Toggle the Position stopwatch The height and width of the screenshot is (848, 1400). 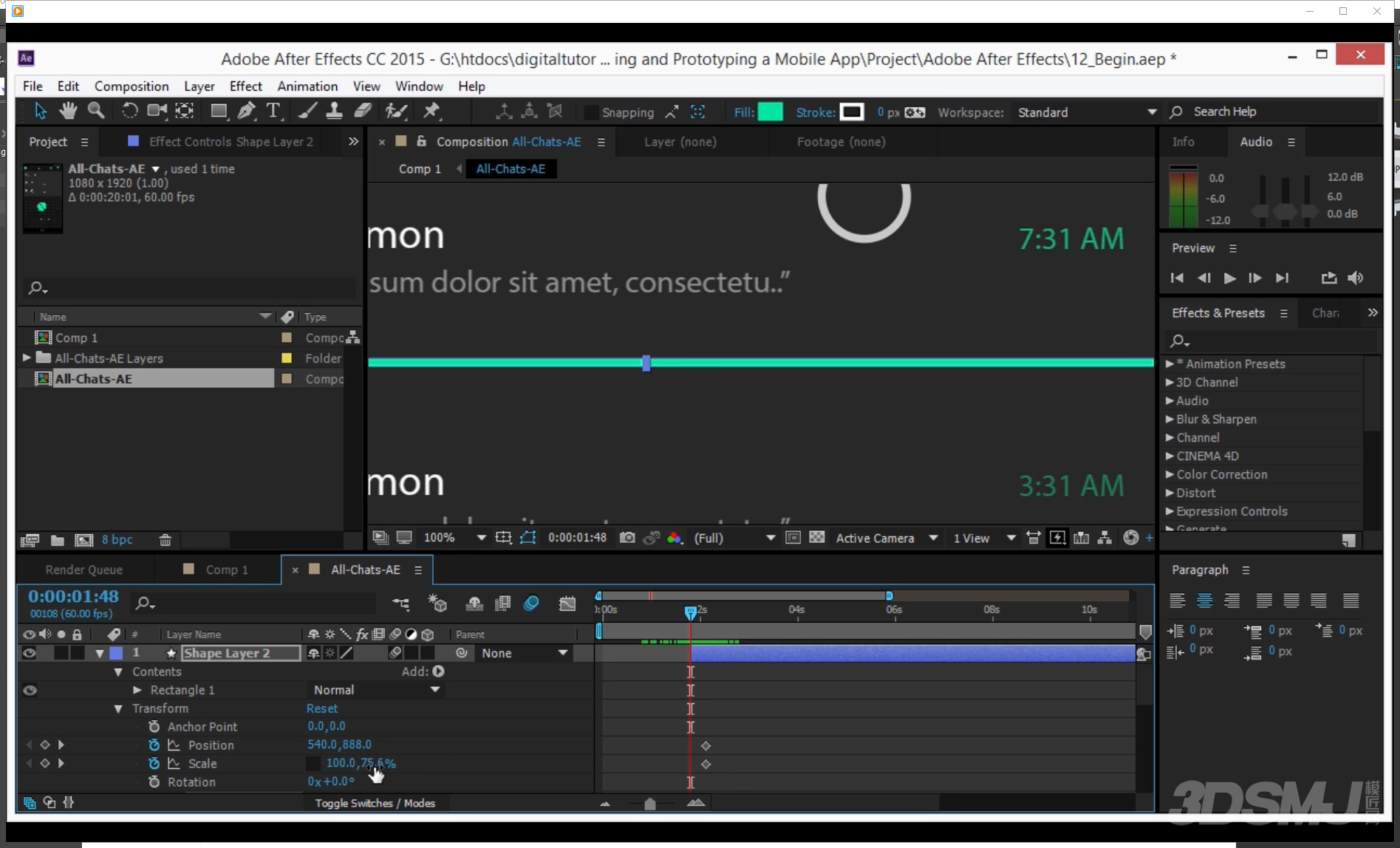154,745
